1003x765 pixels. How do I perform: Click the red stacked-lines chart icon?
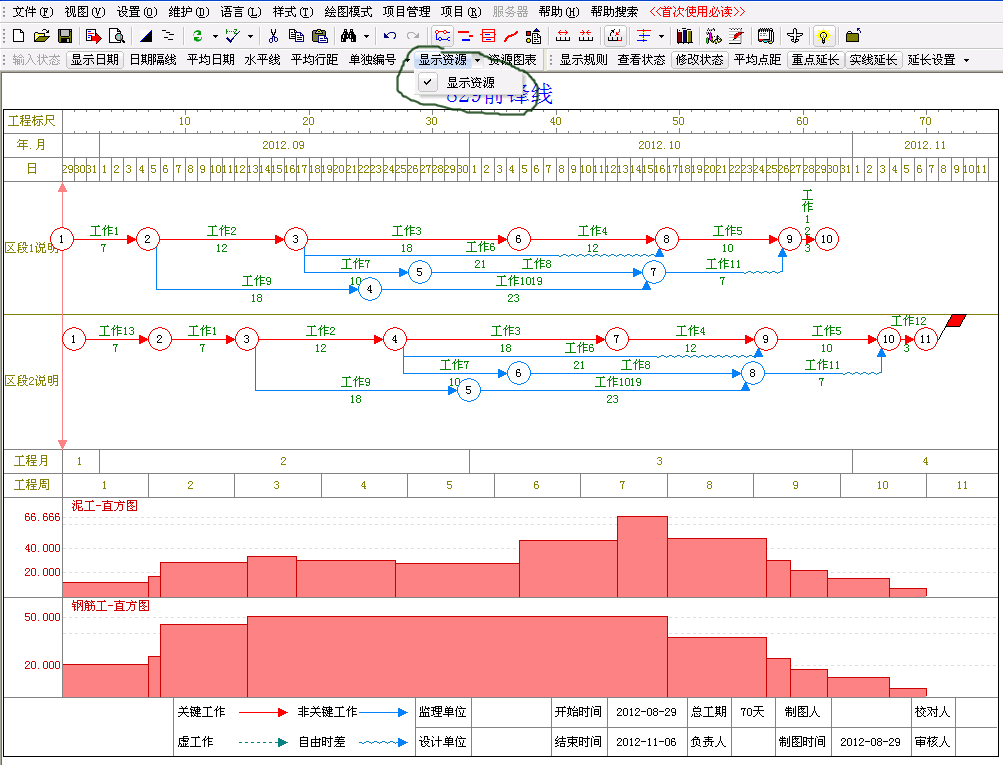[x=488, y=36]
